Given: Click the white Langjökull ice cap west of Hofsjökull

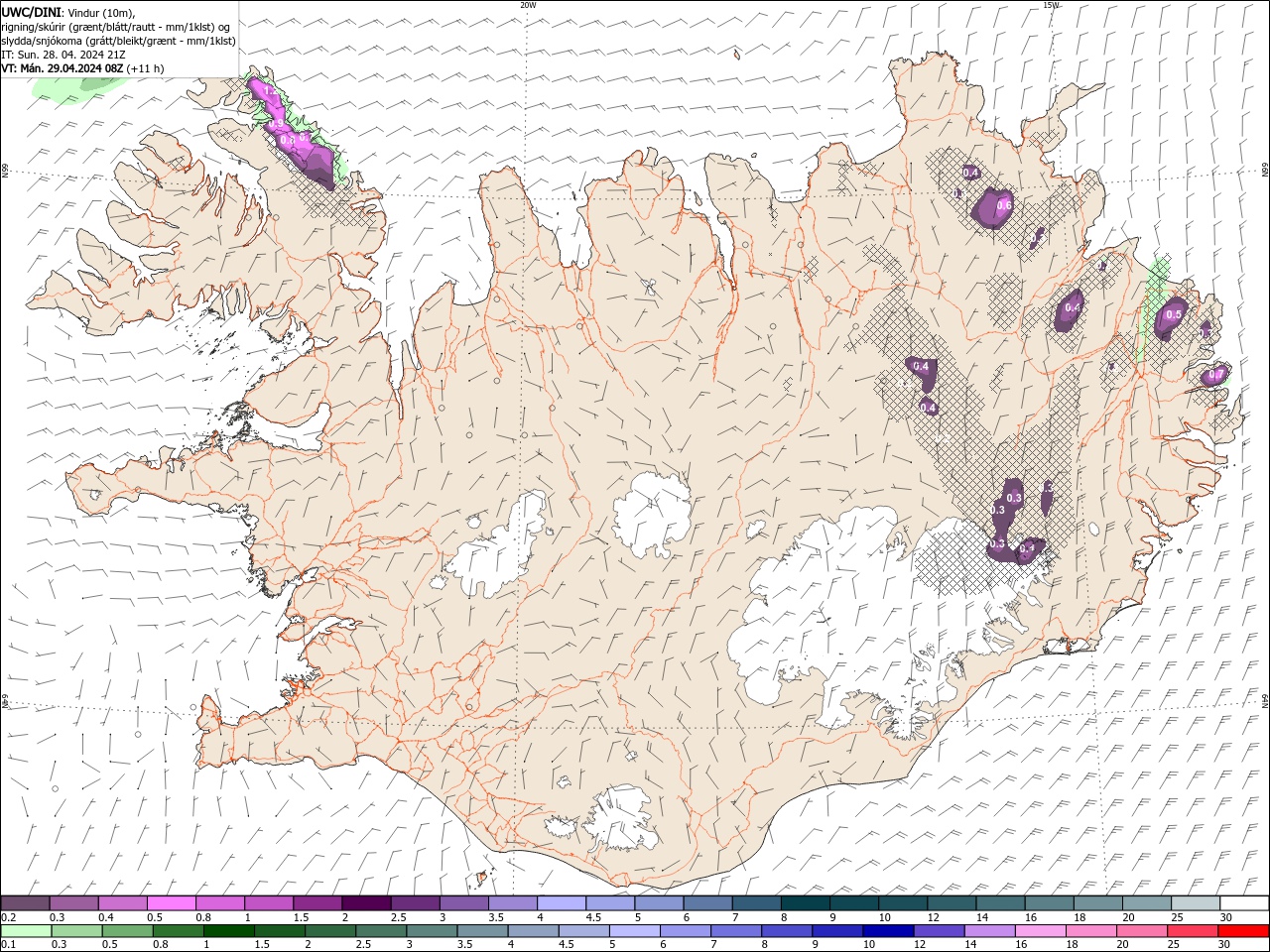Looking at the screenshot, I should point(501,550).
